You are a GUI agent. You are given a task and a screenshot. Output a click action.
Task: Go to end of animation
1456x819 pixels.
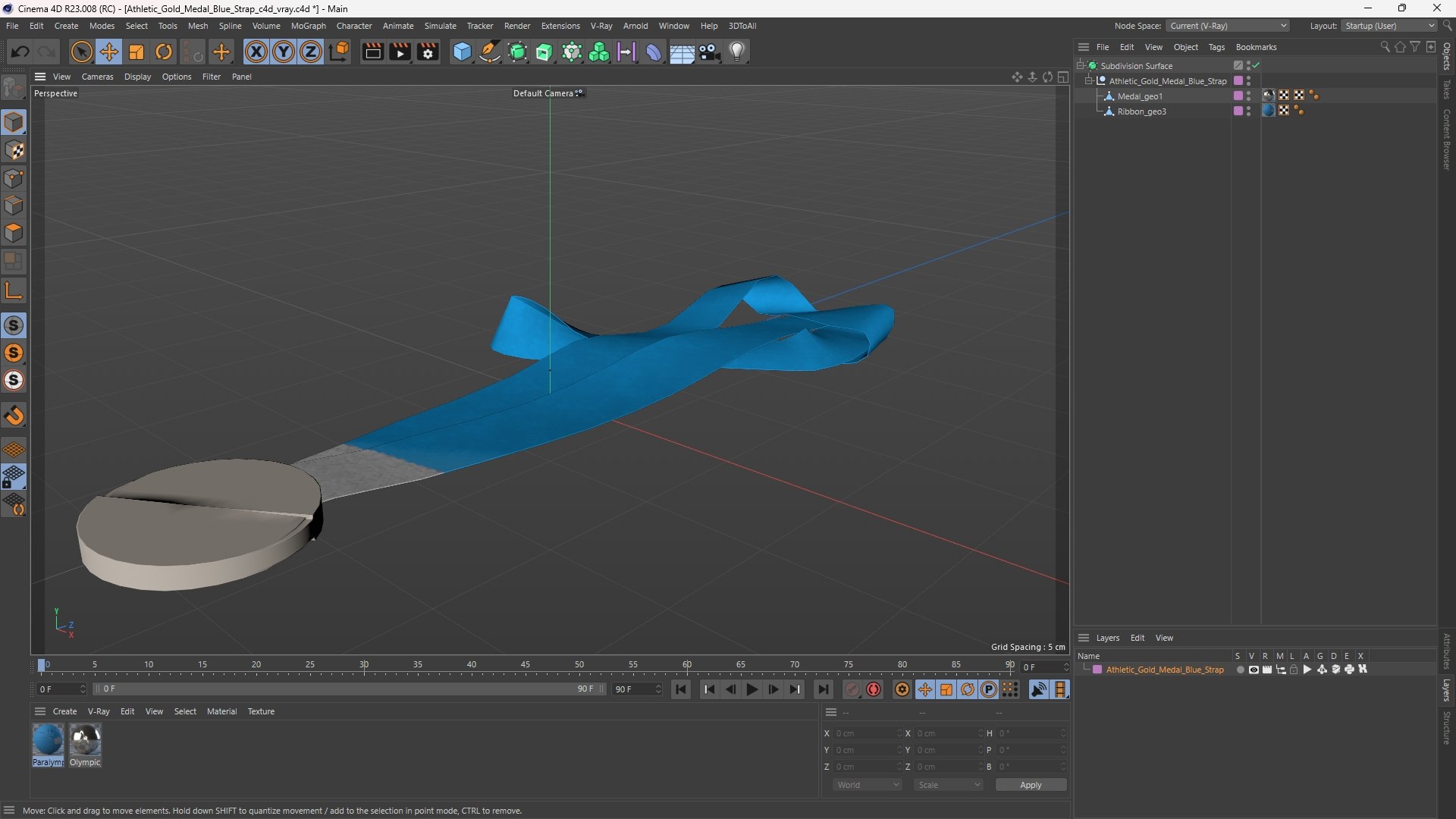pos(823,689)
